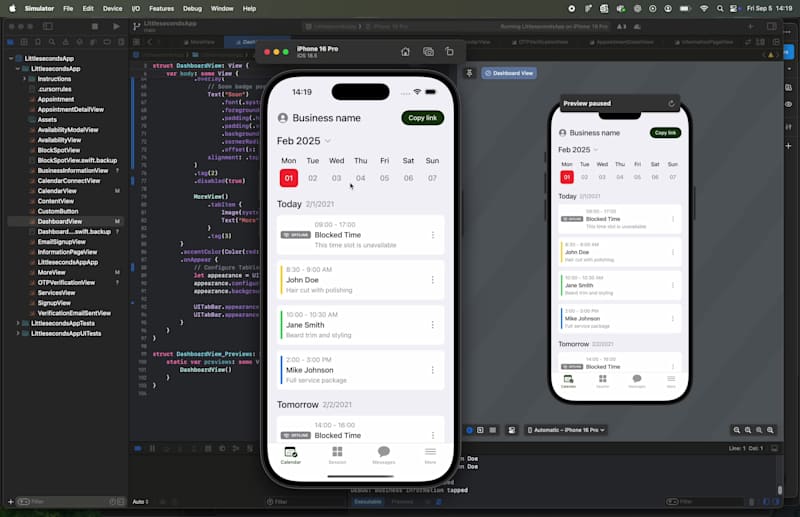Click the leftmost canvas zoom-out icon
800x517 pixels.
(737, 430)
